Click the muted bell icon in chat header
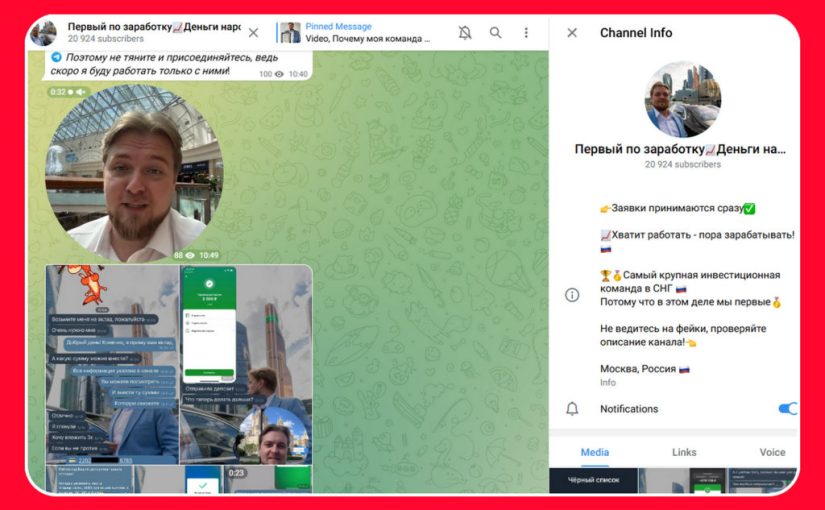 coord(465,33)
